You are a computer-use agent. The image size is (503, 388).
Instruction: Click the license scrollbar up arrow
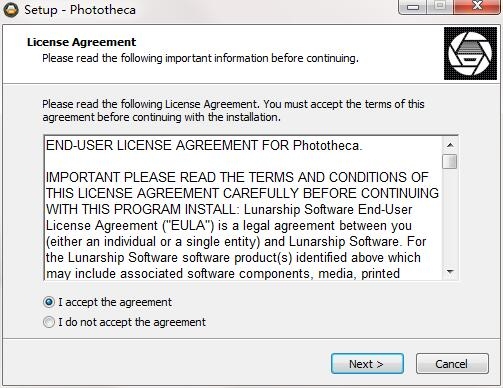coord(450,145)
